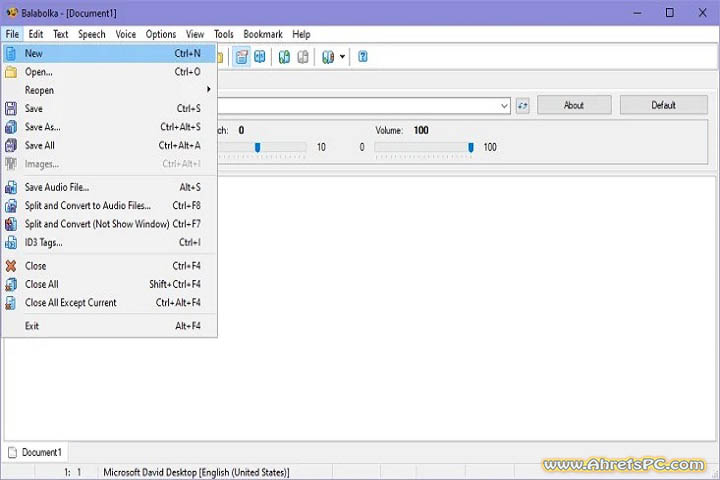Screen dimensions: 720x480
Task: Open the Text menu
Action: tap(61, 34)
